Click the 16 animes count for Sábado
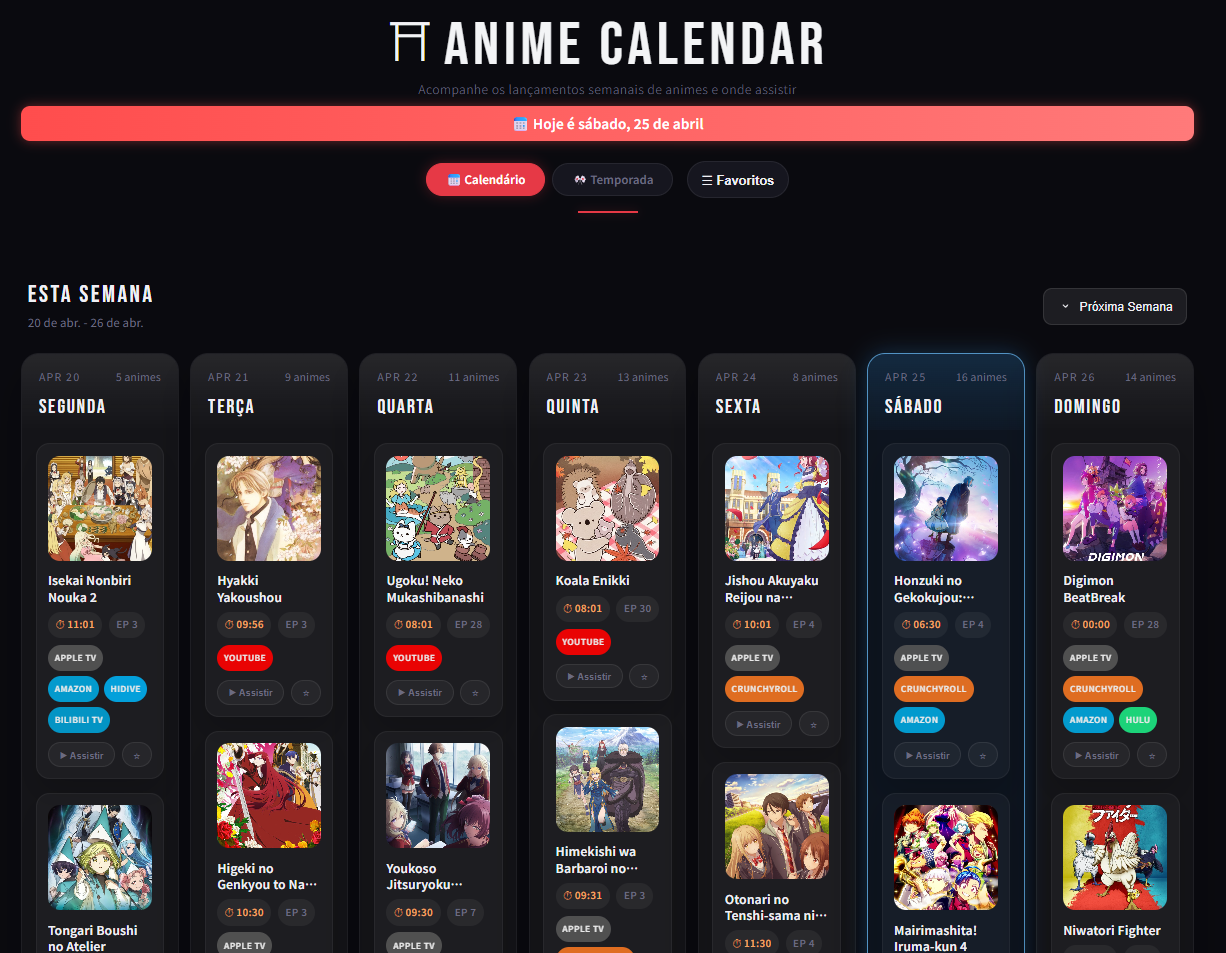 (x=982, y=377)
